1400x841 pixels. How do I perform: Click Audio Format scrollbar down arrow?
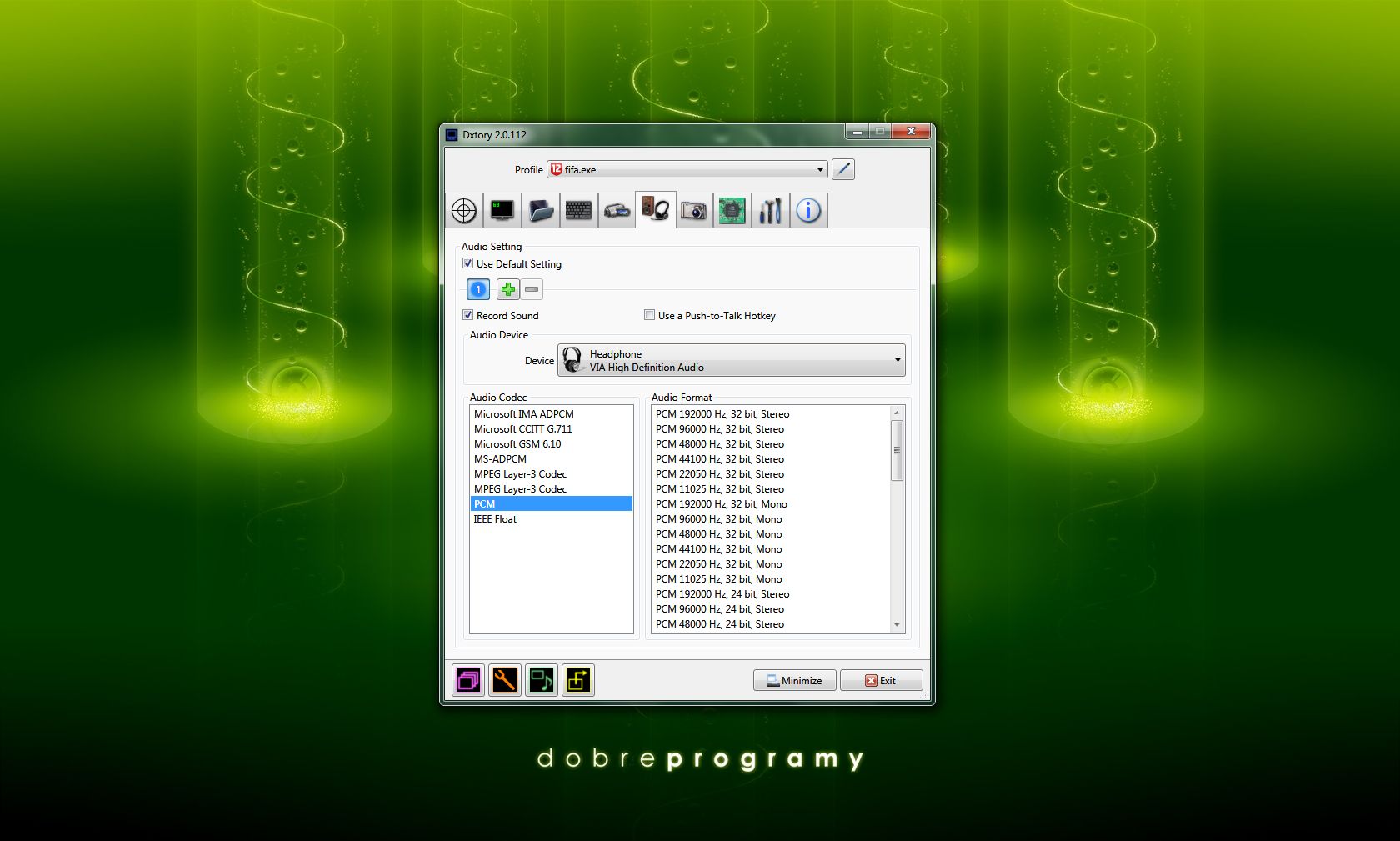[897, 625]
